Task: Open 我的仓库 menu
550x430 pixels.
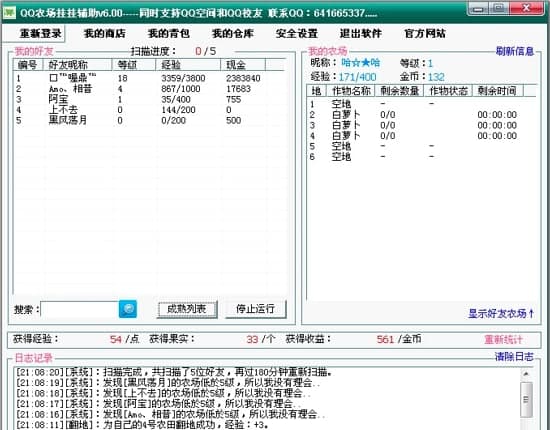Action: (x=233, y=33)
